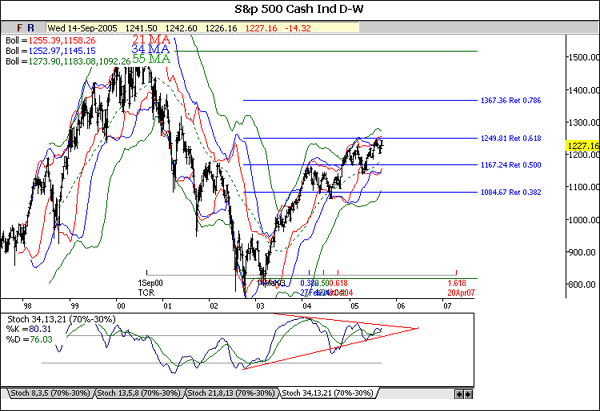600x411 pixels.
Task: Click the left tab-scroll arrow at bottom right
Action: tap(459, 394)
